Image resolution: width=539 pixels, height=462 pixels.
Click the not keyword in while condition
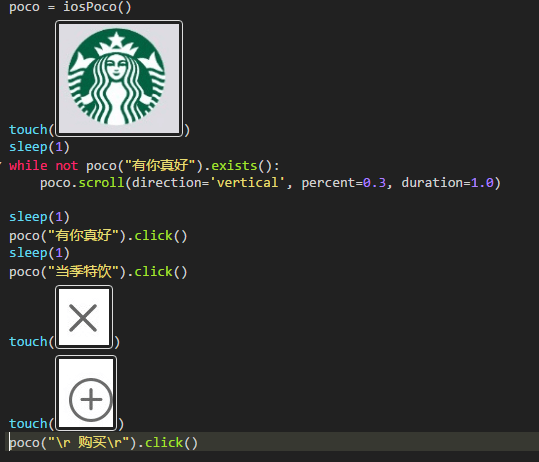[x=67, y=166]
